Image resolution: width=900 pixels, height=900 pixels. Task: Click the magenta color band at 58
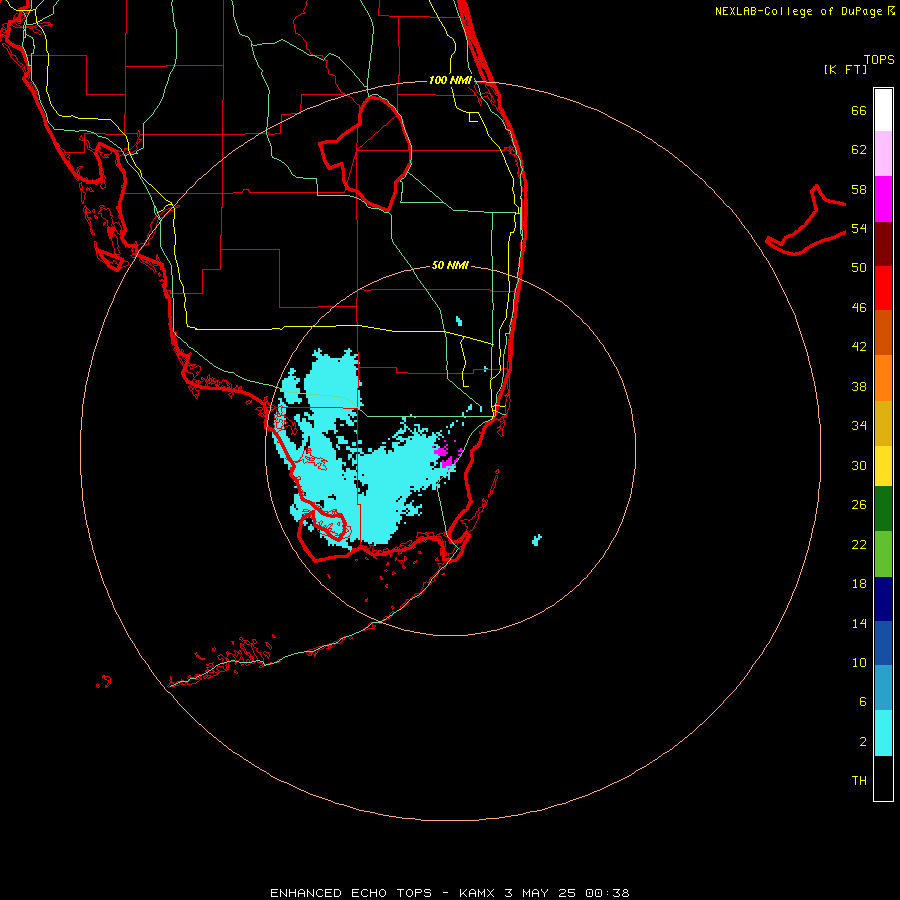point(883,199)
